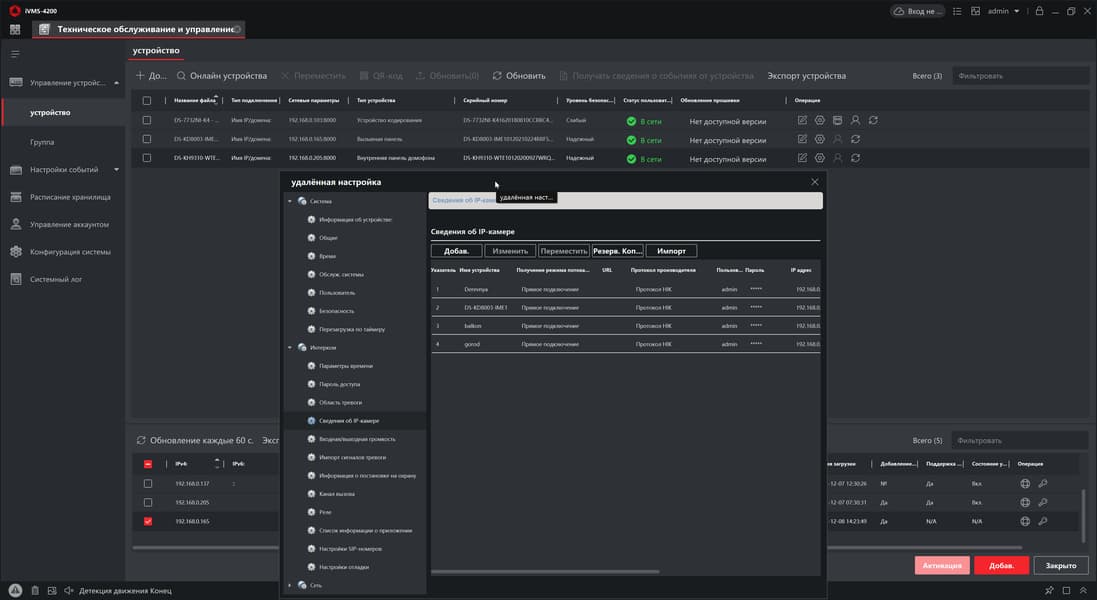Click refresh icon in DS-KD8003-IME row
This screenshot has width=1097, height=600.
(x=855, y=140)
